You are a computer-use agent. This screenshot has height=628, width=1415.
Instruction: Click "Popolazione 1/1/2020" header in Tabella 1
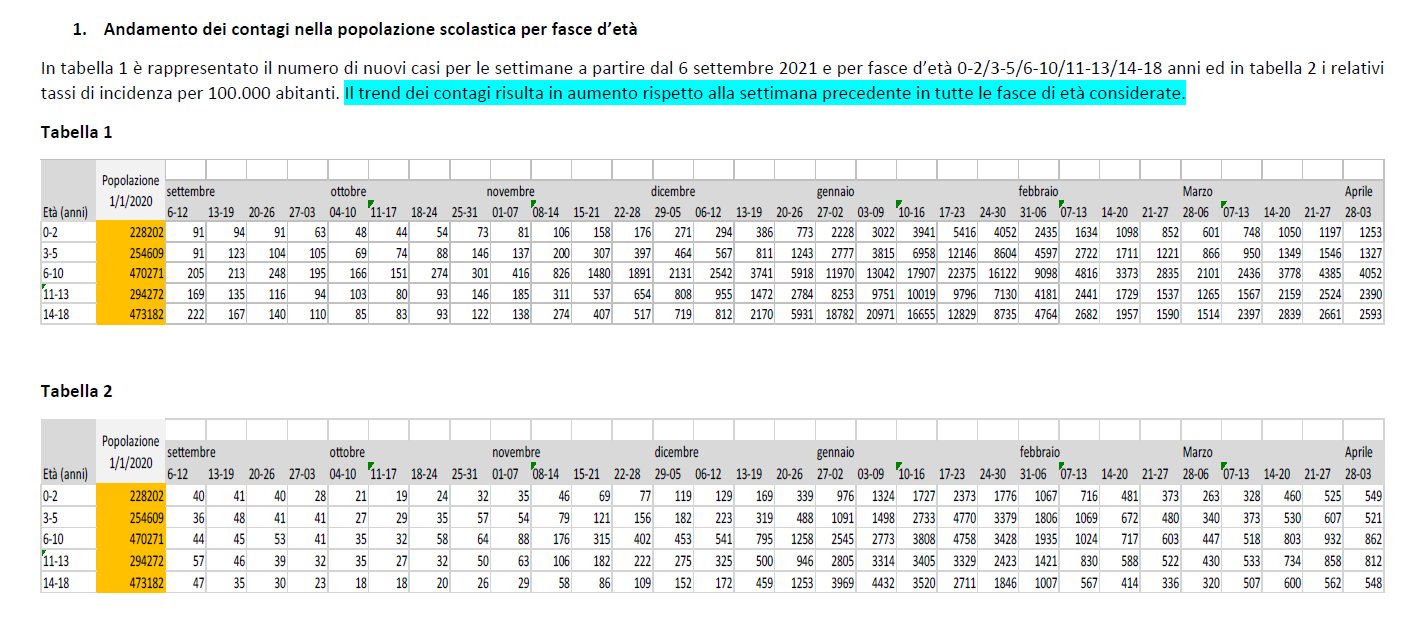130,190
